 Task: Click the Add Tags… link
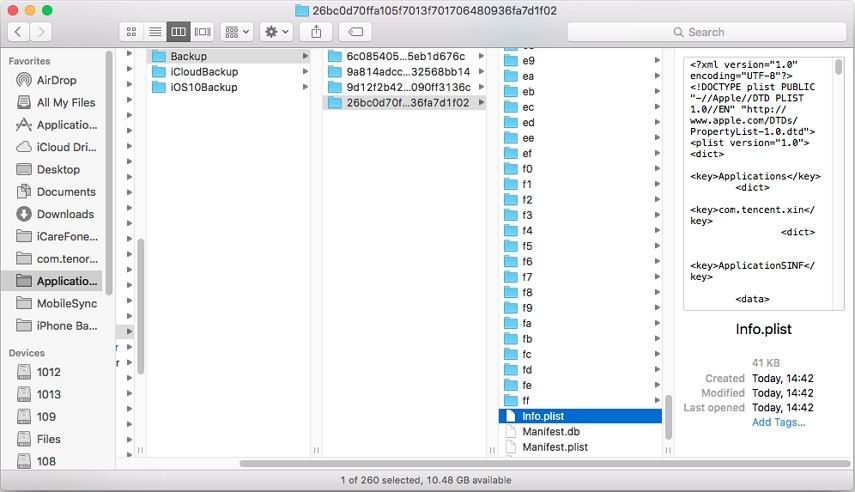[x=778, y=422]
